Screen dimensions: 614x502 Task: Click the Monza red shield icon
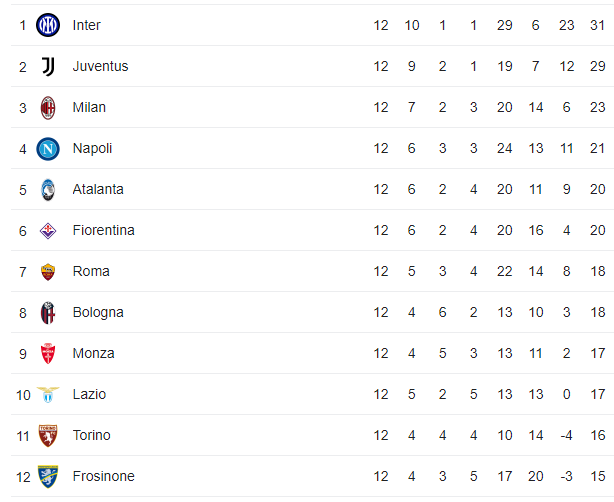pyautogui.click(x=48, y=354)
